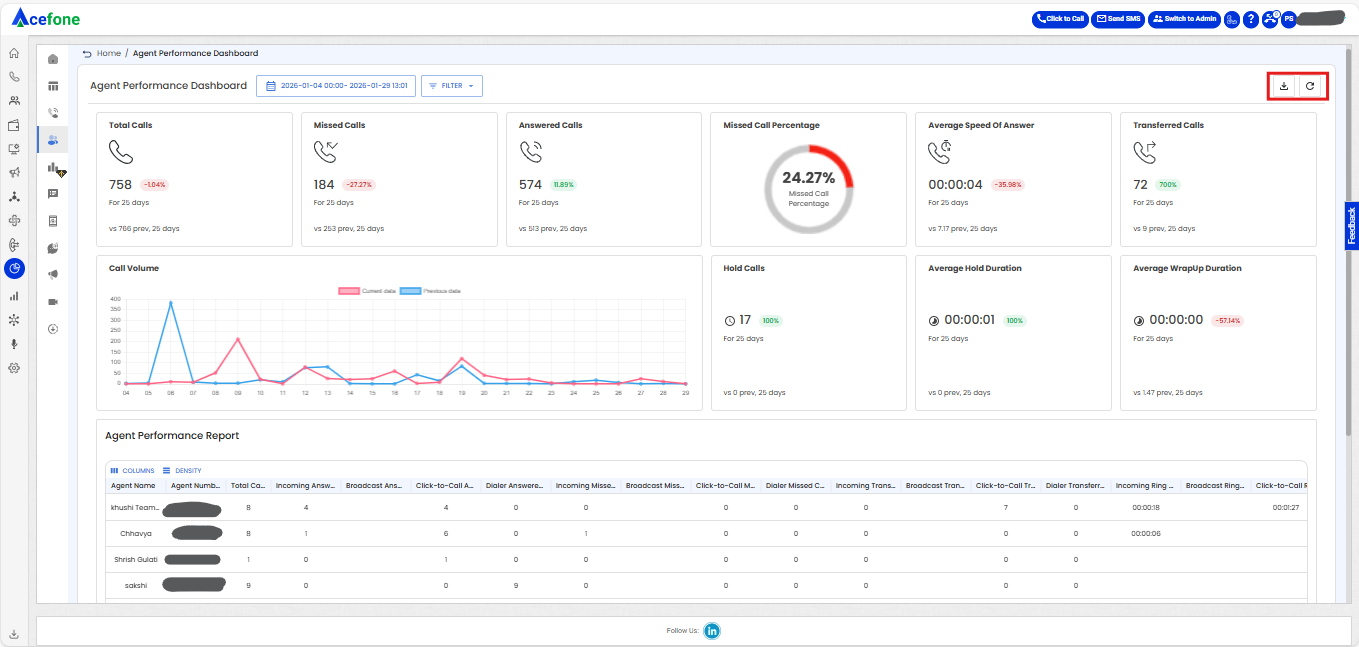Screen dimensions: 1359x647
Task: Open the microphone icon in left sidebar
Action: coord(14,343)
